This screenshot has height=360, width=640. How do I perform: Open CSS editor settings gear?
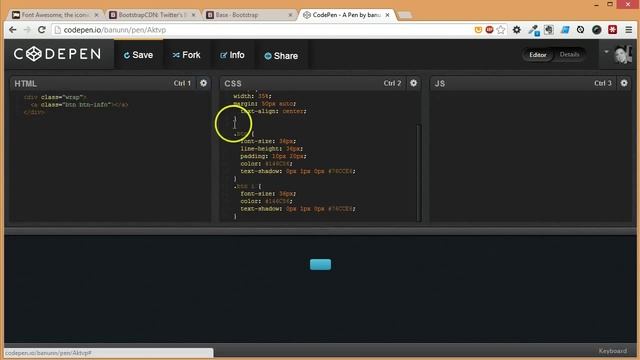coord(413,83)
